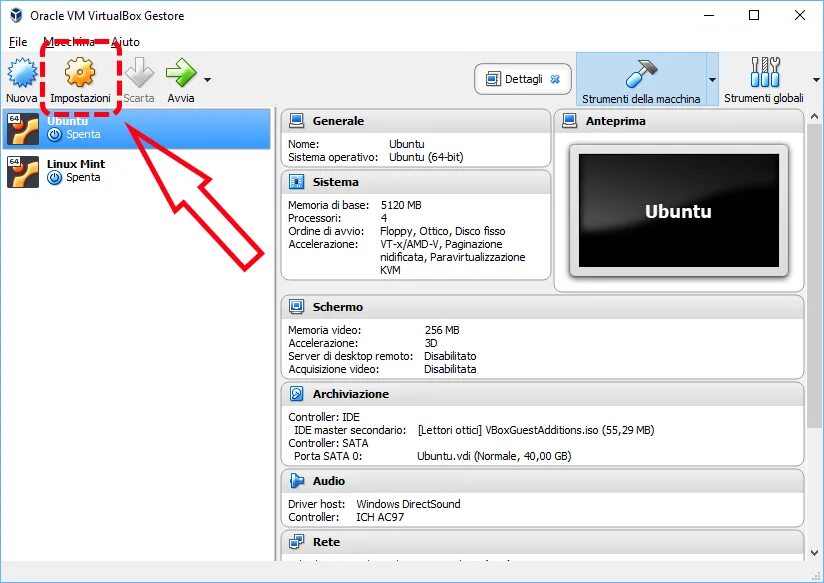
Task: Select Strumenti della macchina hammer icon
Action: tap(641, 73)
